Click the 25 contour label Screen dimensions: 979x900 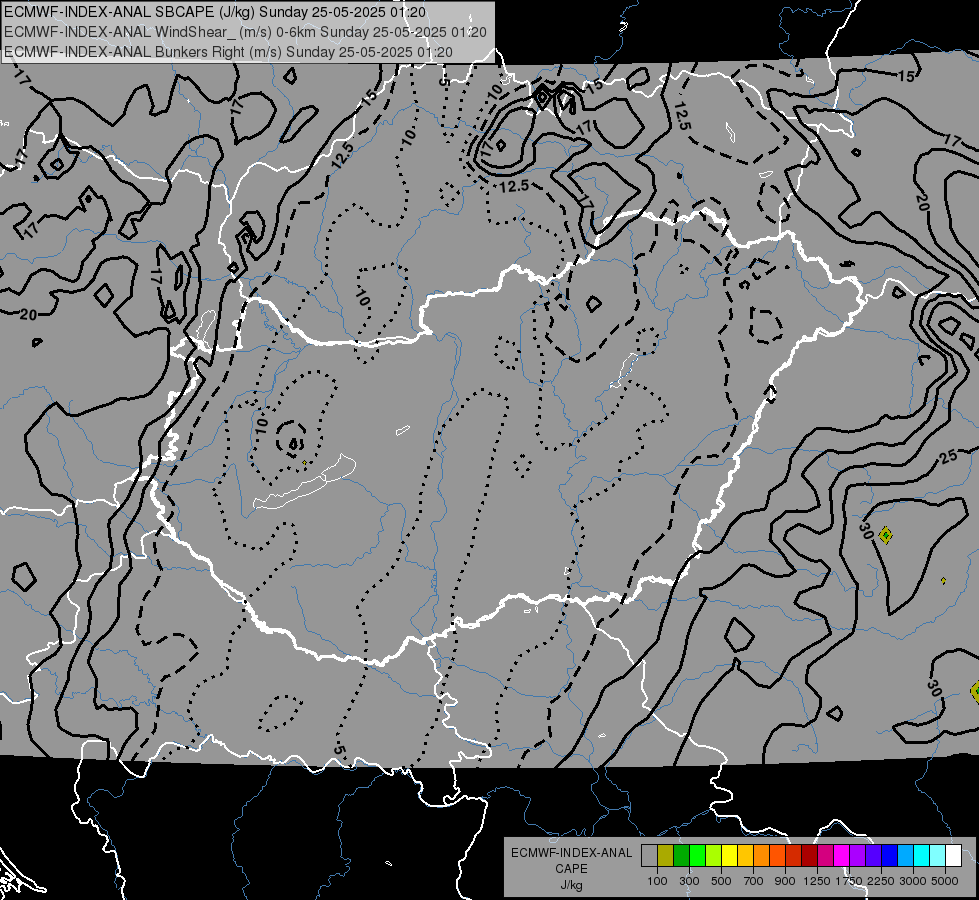coord(948,457)
